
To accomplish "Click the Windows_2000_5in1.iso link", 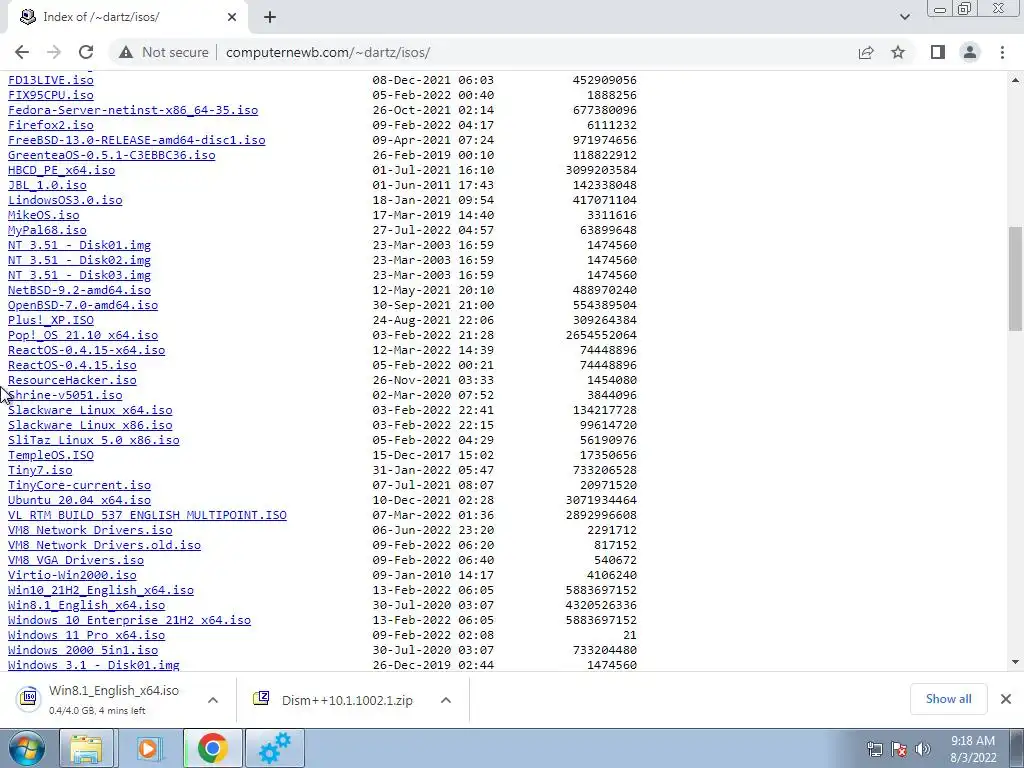I will click(83, 650).
